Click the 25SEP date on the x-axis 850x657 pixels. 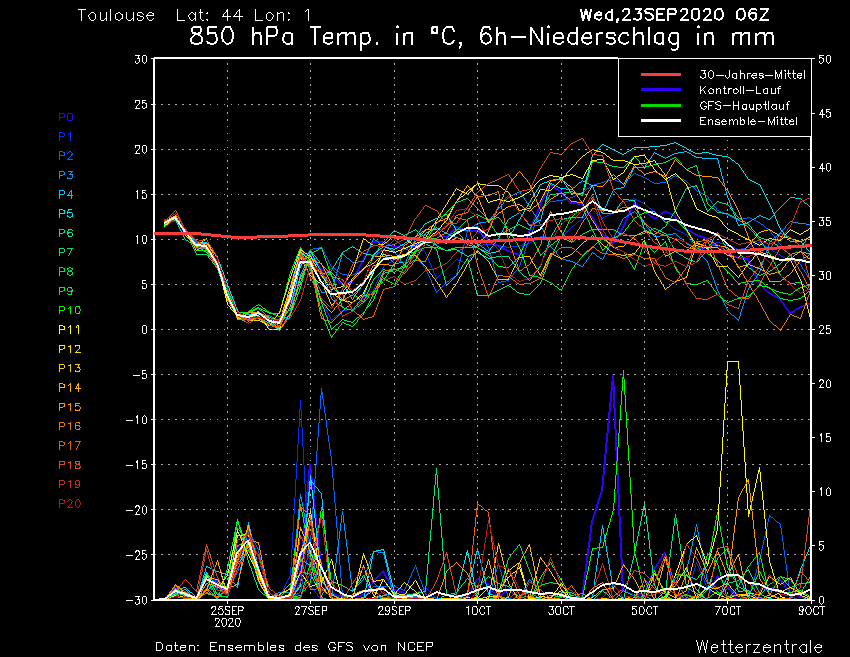[227, 610]
